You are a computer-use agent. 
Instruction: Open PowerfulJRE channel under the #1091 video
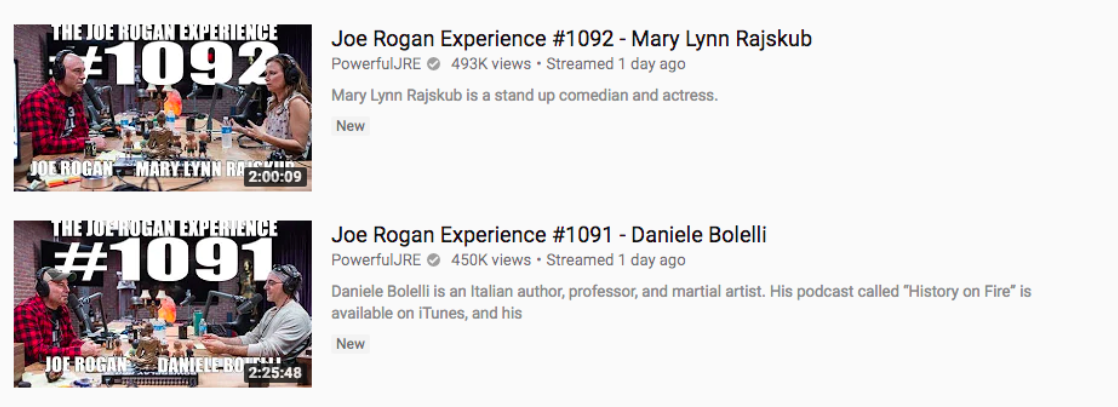click(x=376, y=260)
